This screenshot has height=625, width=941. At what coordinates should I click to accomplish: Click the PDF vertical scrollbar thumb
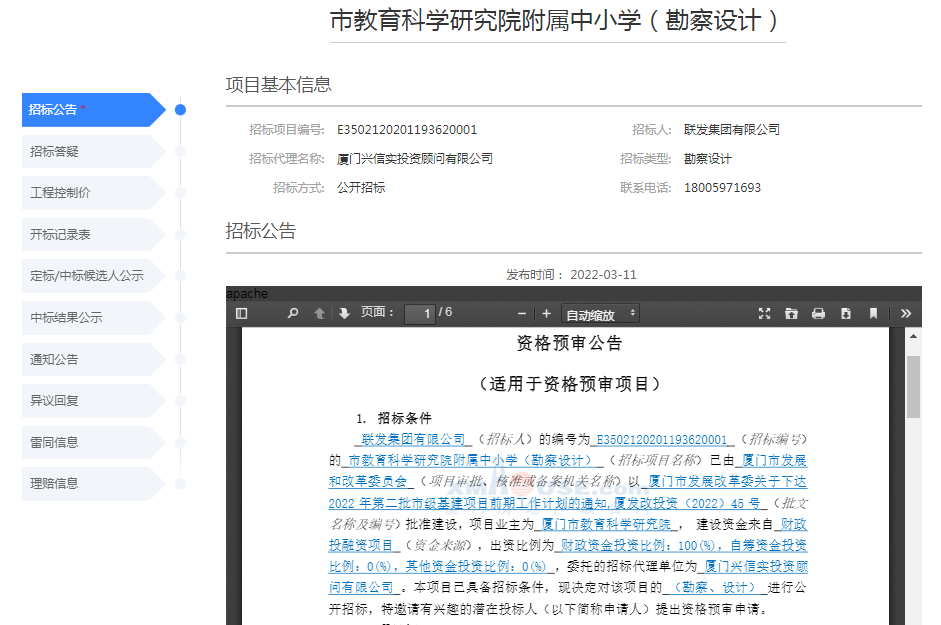[913, 386]
